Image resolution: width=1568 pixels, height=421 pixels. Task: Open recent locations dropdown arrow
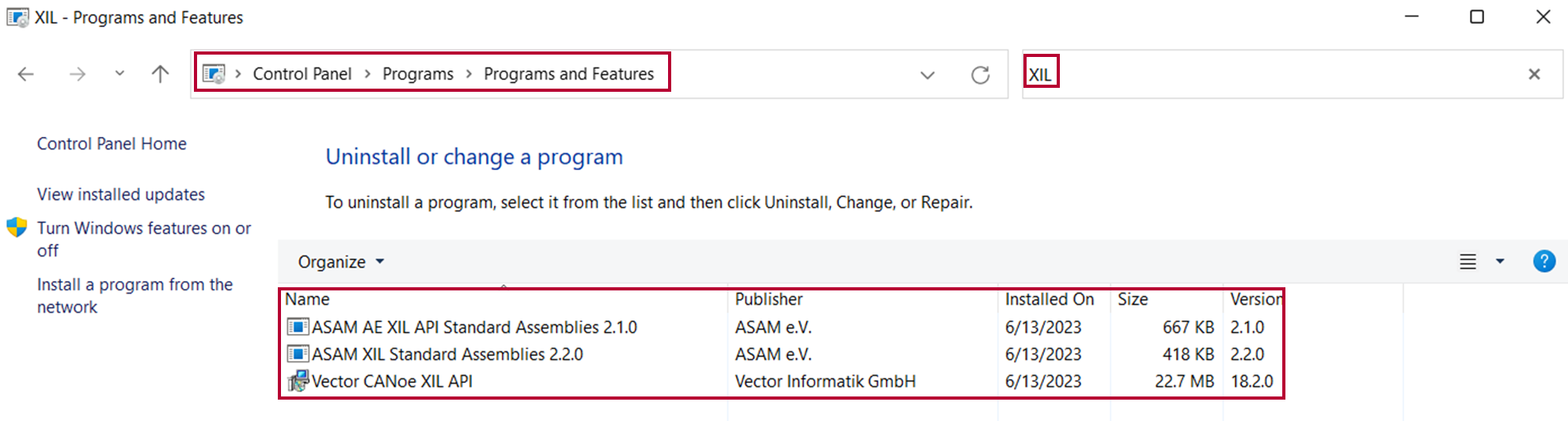coord(120,74)
